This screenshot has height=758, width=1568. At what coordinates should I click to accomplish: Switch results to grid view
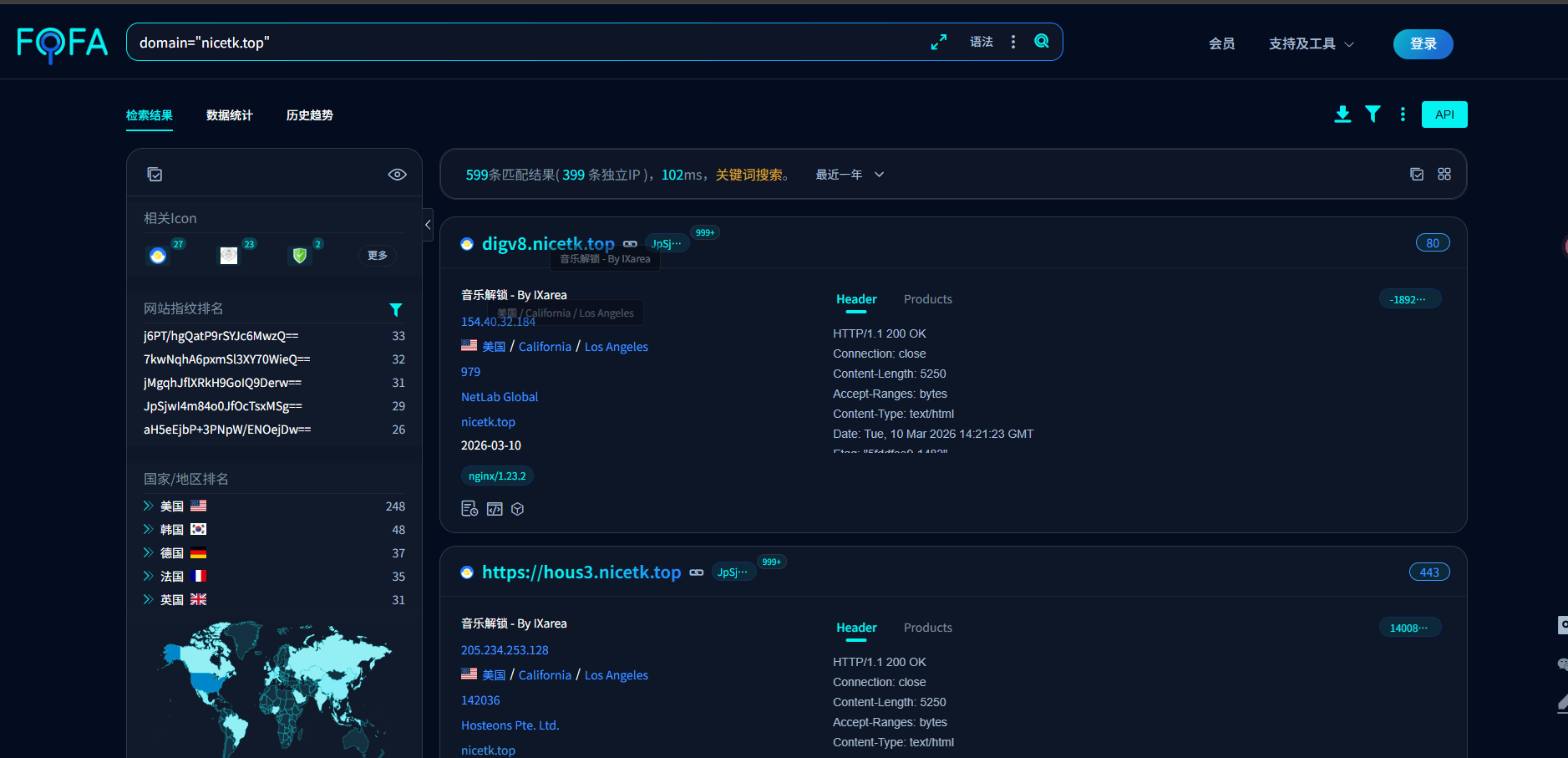point(1444,174)
